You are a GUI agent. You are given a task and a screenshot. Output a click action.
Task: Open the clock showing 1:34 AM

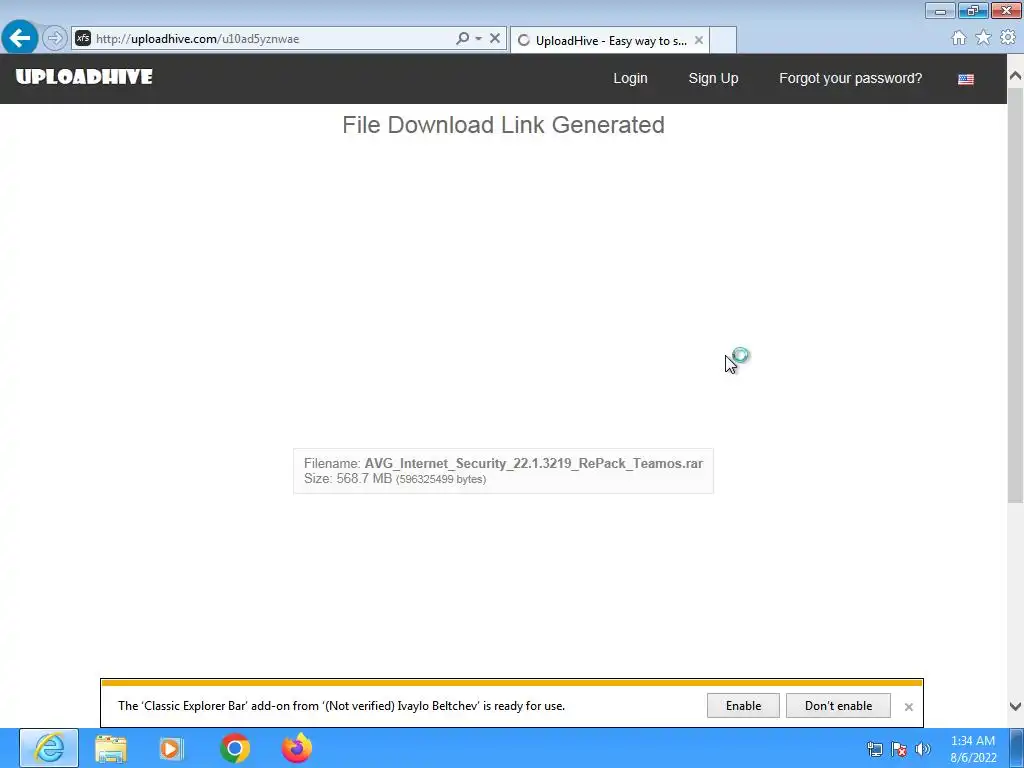click(973, 748)
